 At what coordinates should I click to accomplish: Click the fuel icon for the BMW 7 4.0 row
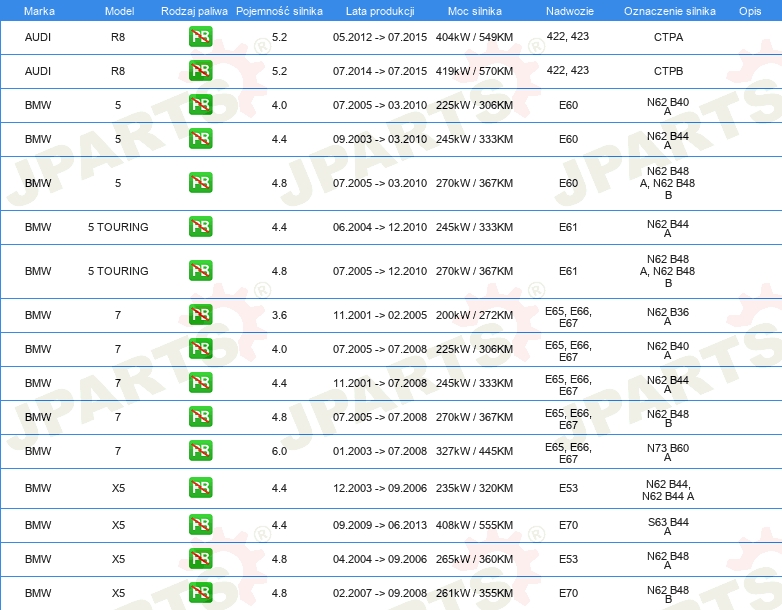pyautogui.click(x=200, y=349)
